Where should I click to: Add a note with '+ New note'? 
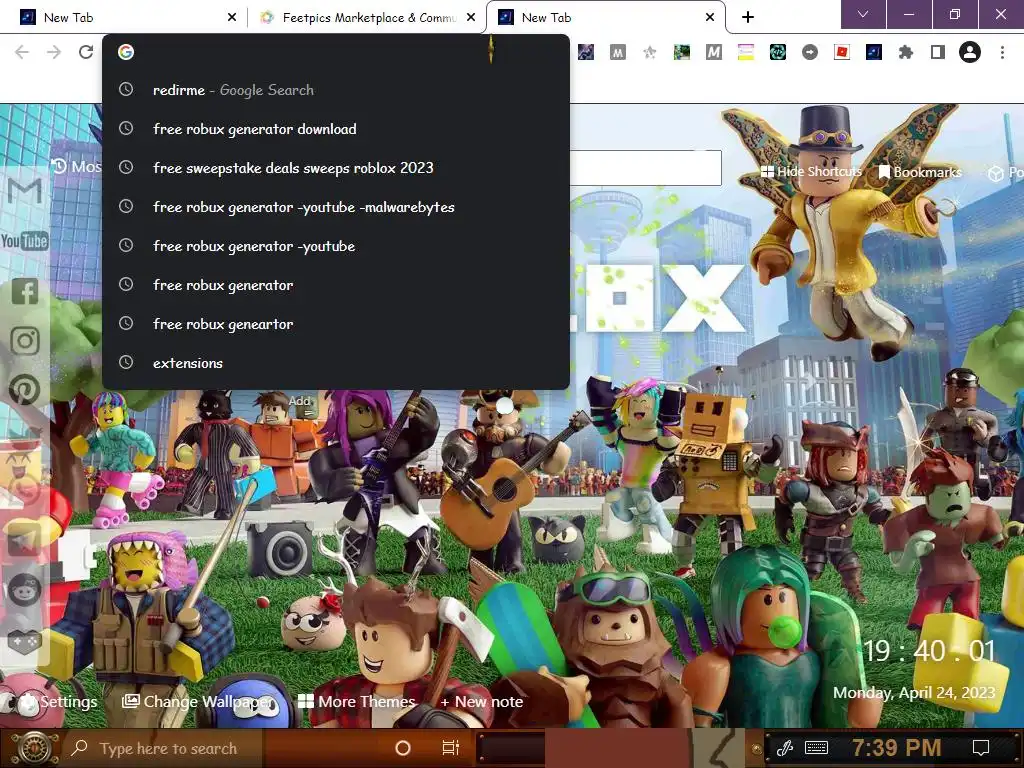point(481,702)
